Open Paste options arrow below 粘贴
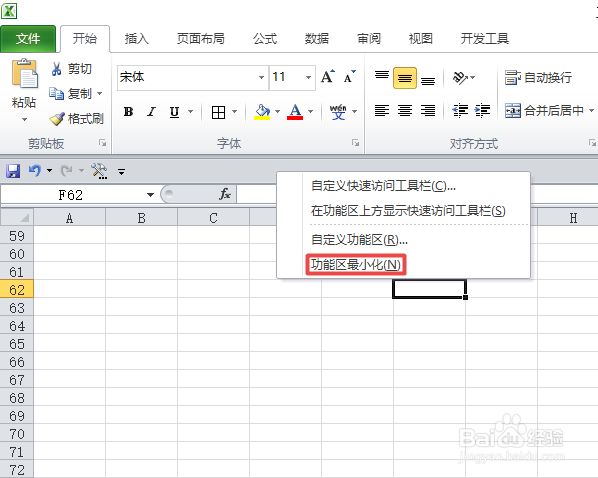The height and width of the screenshot is (478, 598). 24,120
